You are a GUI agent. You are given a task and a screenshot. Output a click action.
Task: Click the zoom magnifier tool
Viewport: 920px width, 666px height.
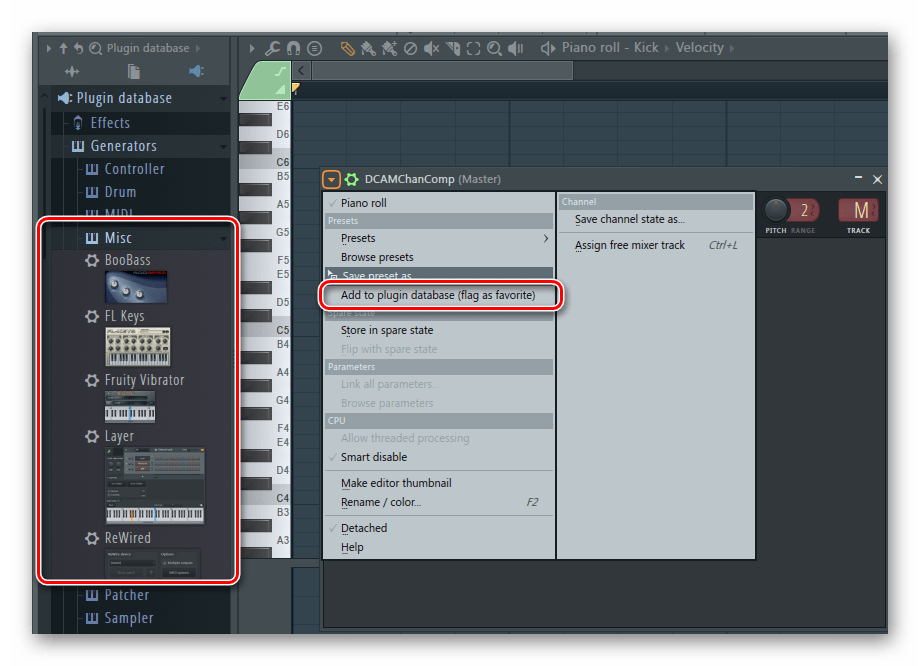[494, 48]
